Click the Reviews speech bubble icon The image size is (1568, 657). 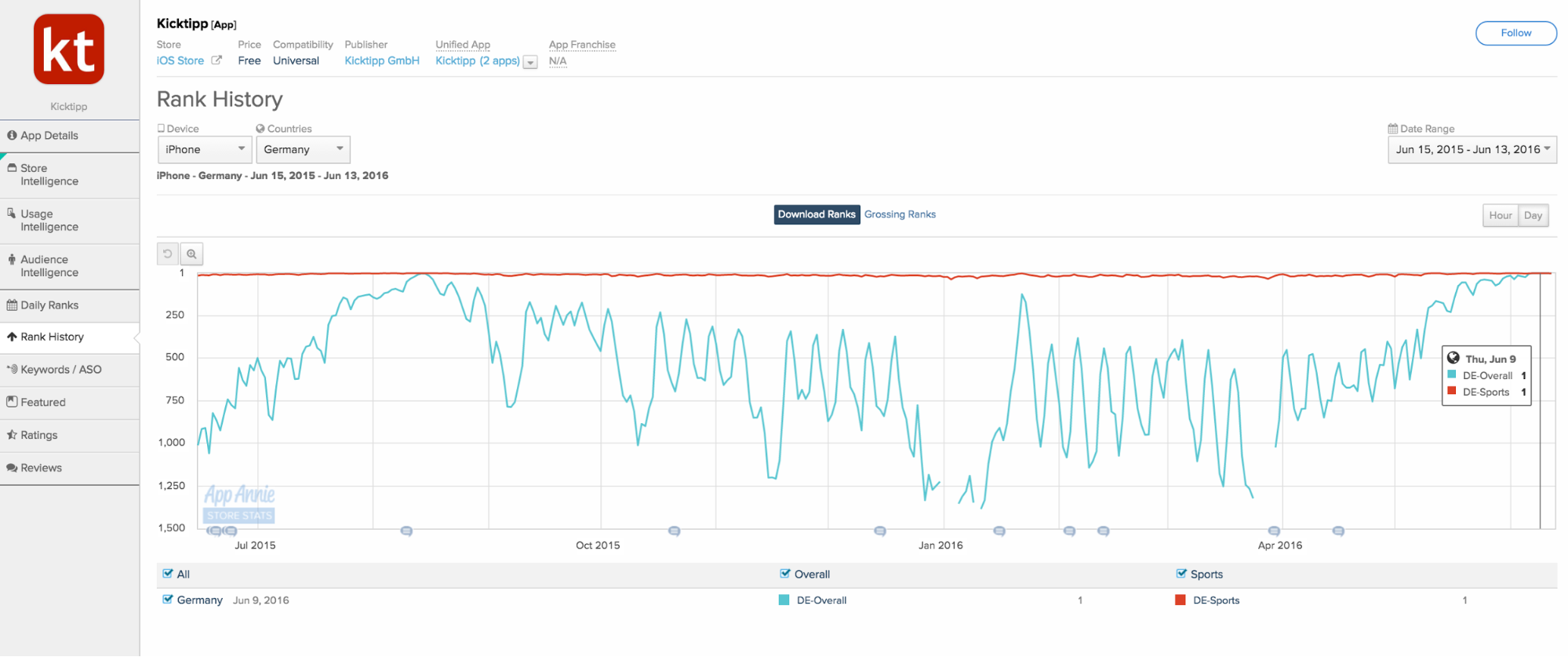12,468
